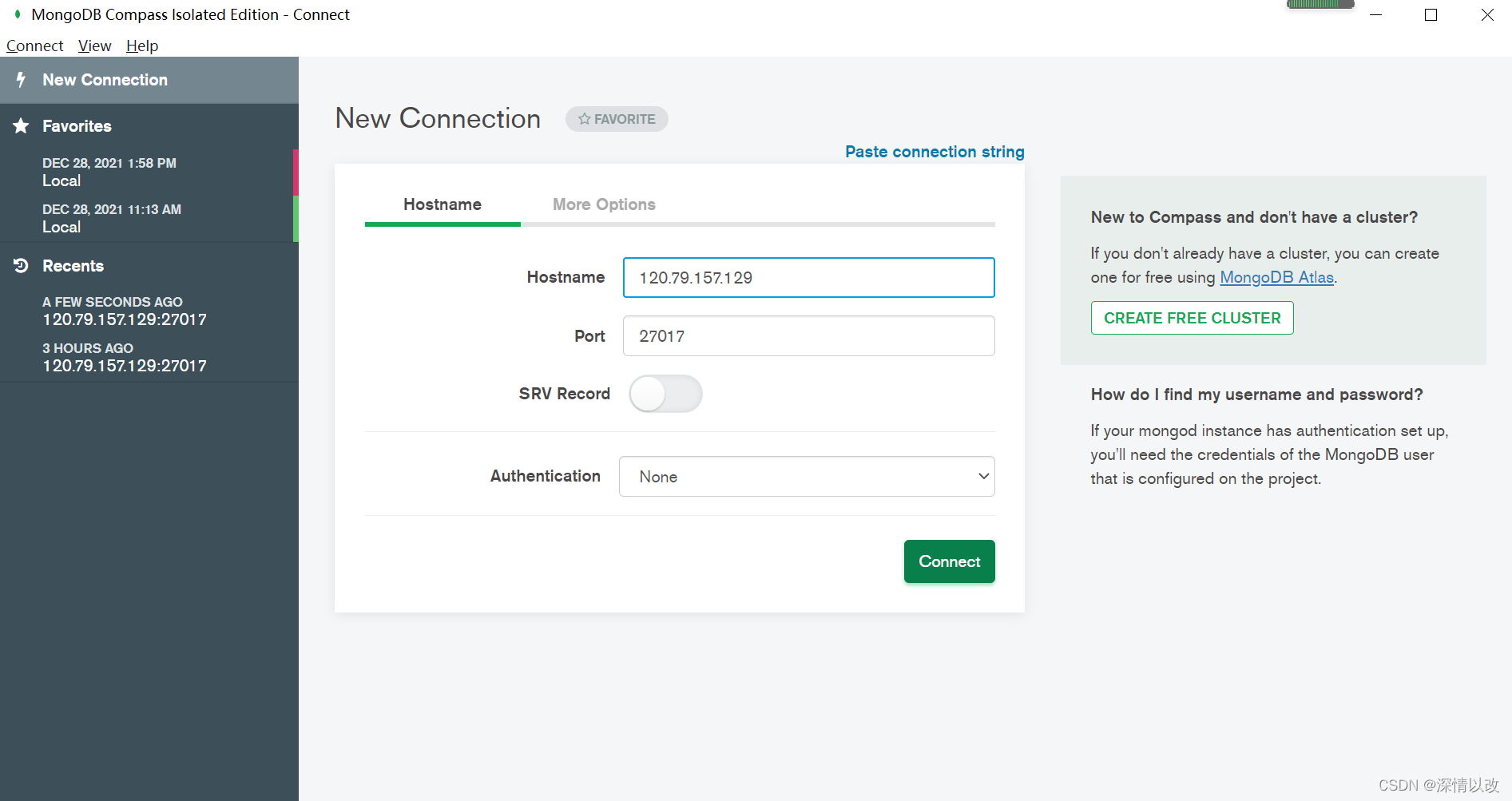The width and height of the screenshot is (1512, 801).
Task: Switch to the More Options tab
Action: coord(604,205)
